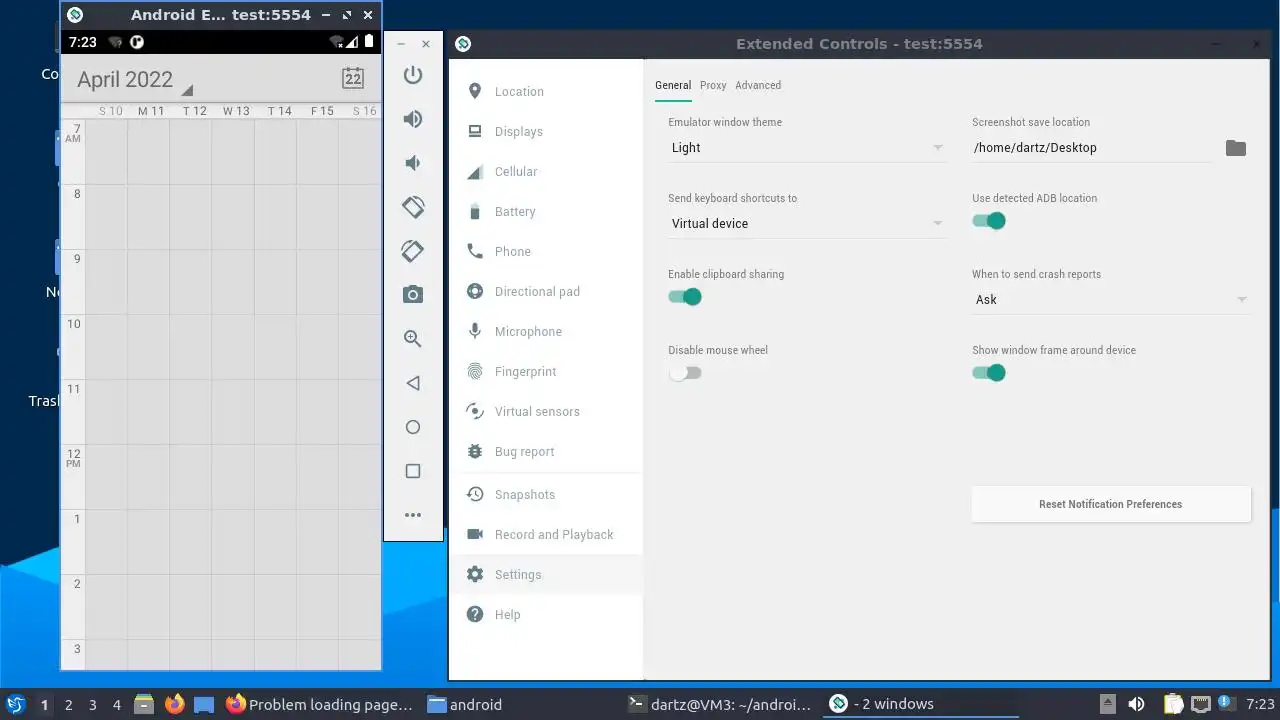Click the emulator volume up icon
1280x720 pixels.
point(413,119)
